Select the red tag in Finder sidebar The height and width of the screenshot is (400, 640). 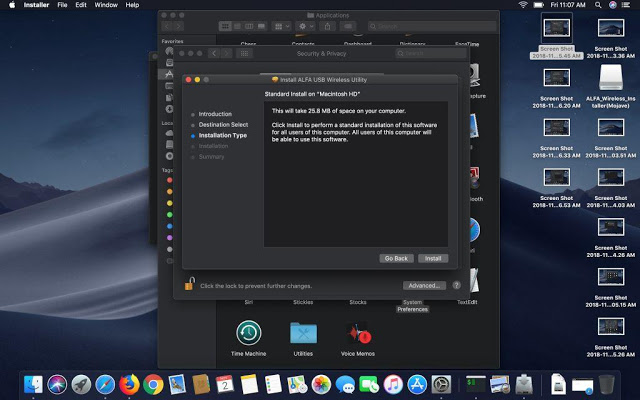[169, 181]
